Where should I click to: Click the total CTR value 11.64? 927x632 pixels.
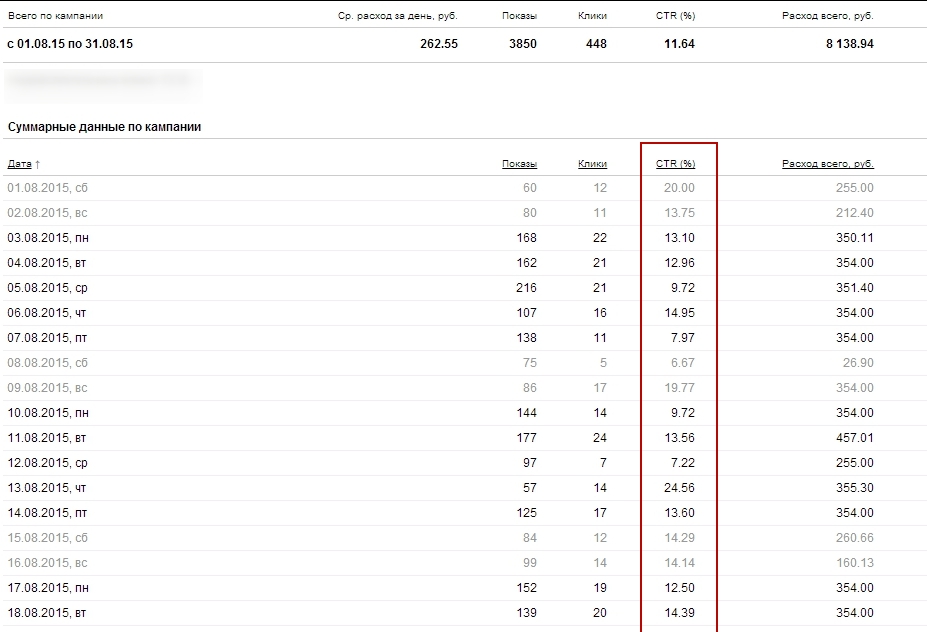point(679,44)
